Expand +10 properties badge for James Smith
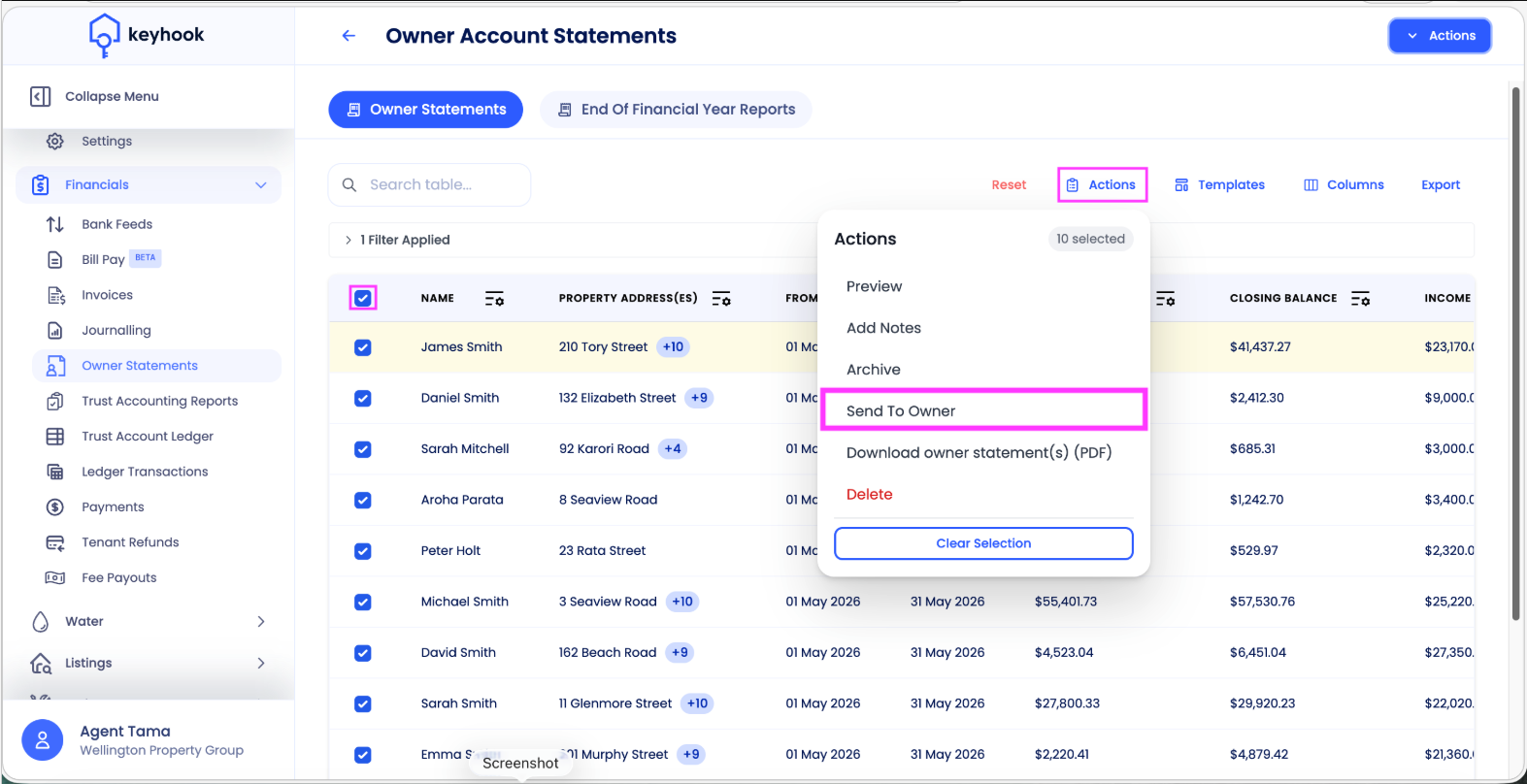Viewport: 1527px width, 784px height. pos(673,347)
